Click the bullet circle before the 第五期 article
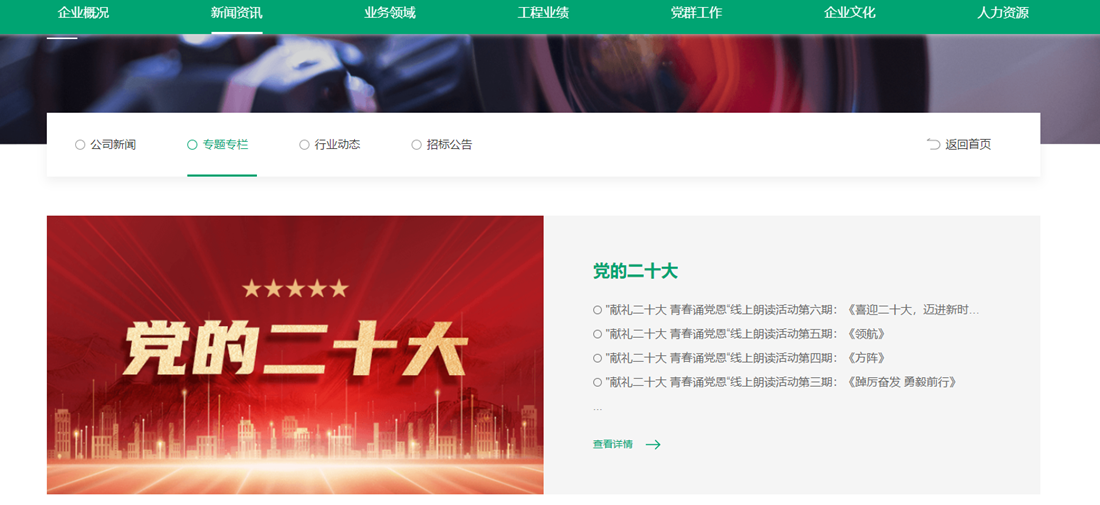 click(x=597, y=334)
